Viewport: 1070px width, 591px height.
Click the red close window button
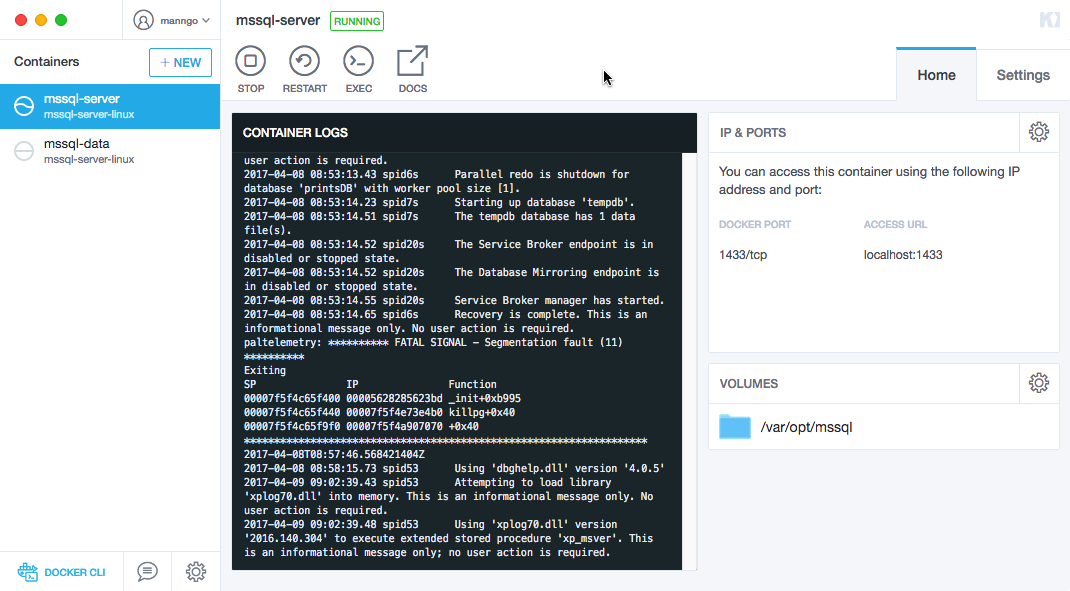(x=21, y=20)
